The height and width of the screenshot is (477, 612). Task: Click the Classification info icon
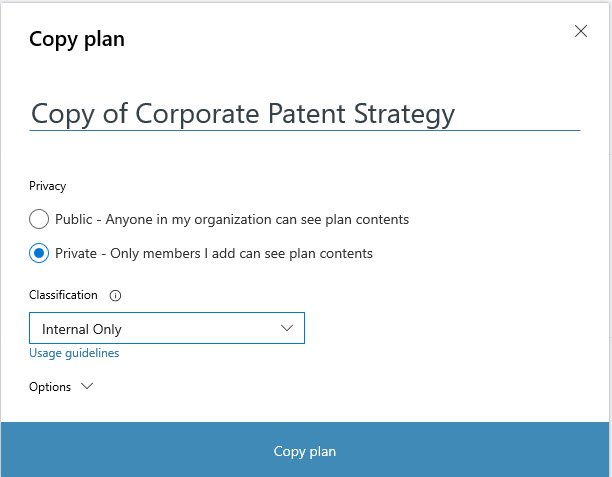click(115, 296)
